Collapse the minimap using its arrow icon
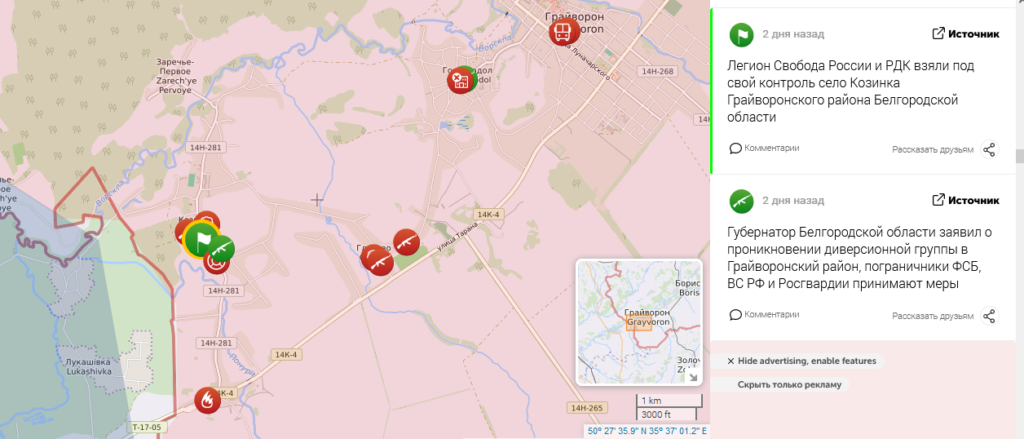The width and height of the screenshot is (1024, 439). click(x=693, y=376)
